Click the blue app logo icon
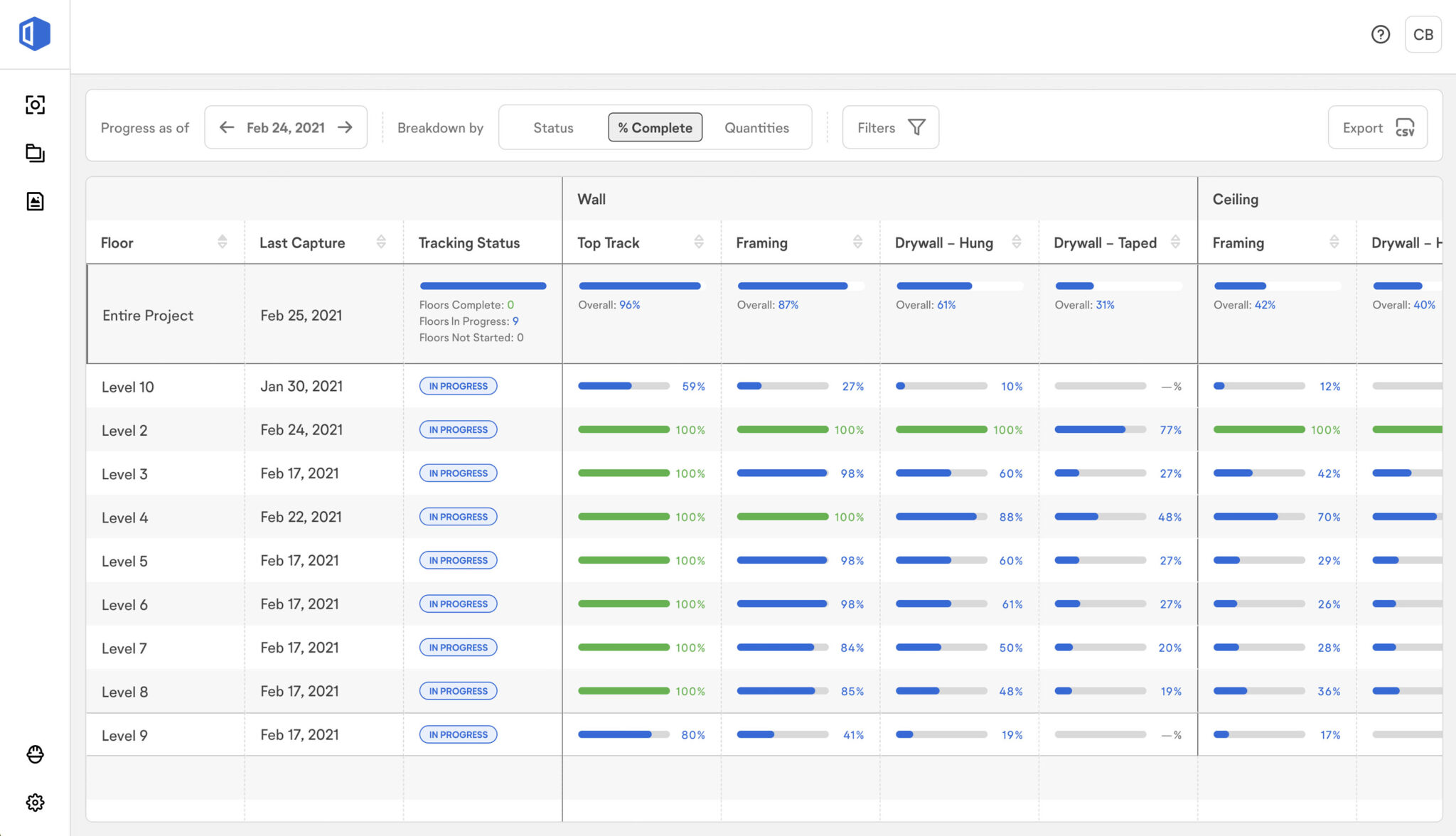Image resolution: width=1456 pixels, height=836 pixels. click(x=34, y=33)
